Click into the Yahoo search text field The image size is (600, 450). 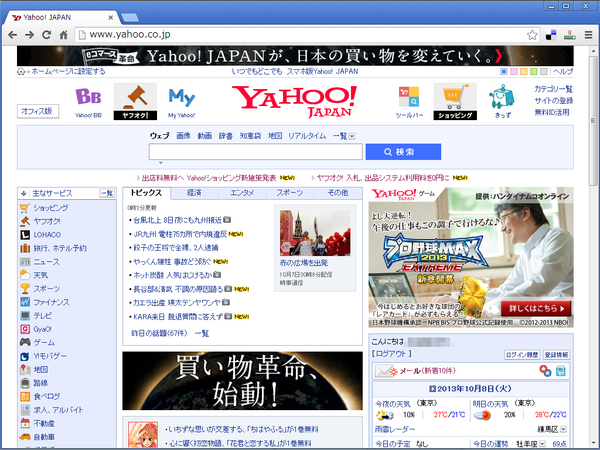coord(254,152)
